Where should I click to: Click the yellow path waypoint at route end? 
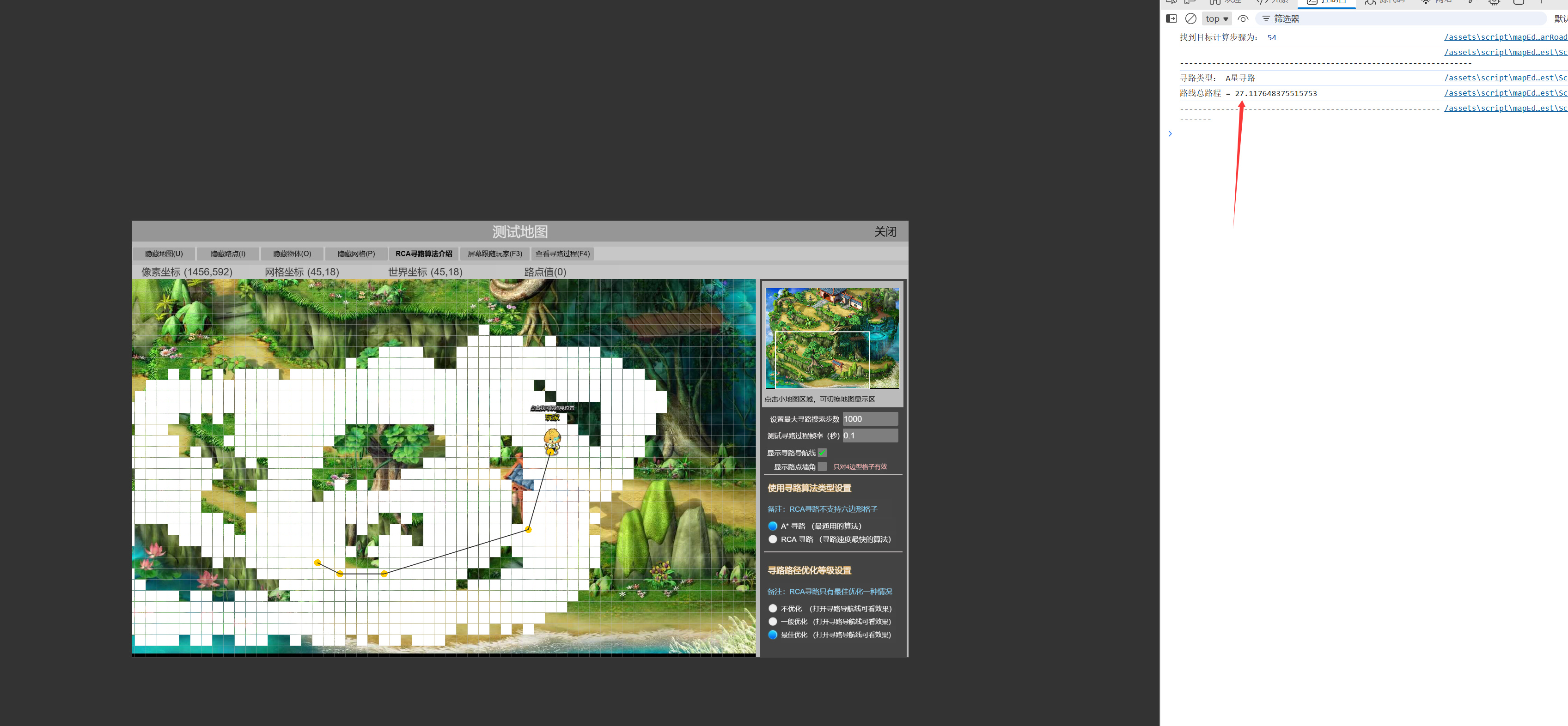tap(317, 563)
